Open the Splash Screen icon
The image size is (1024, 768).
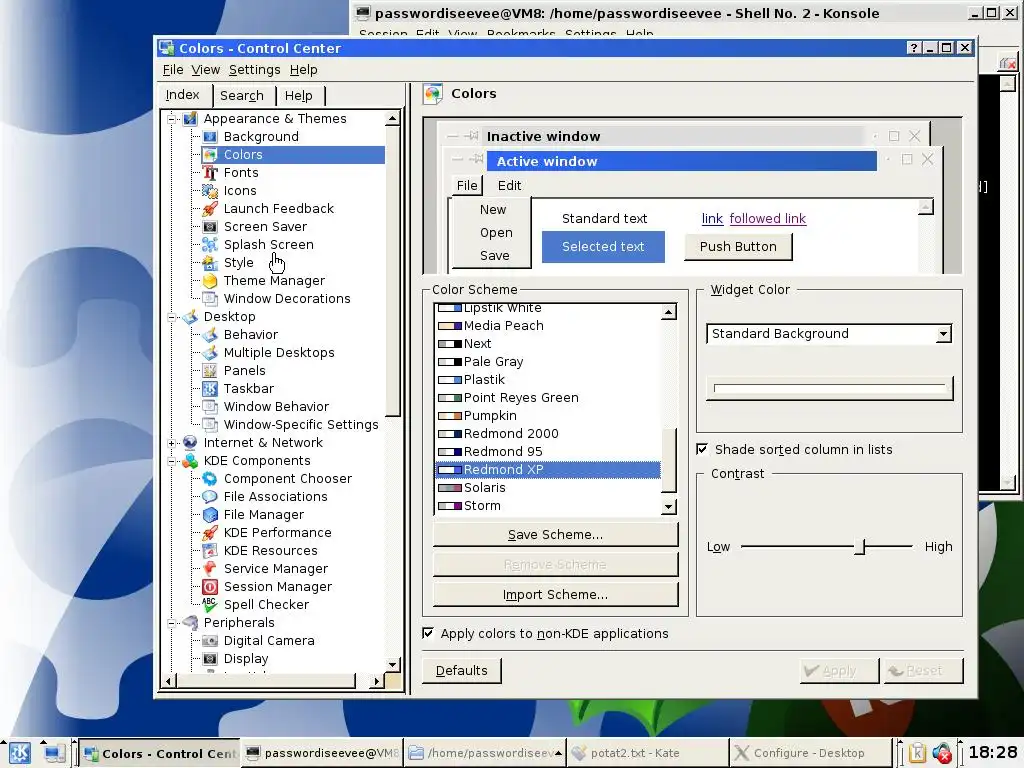pos(210,244)
